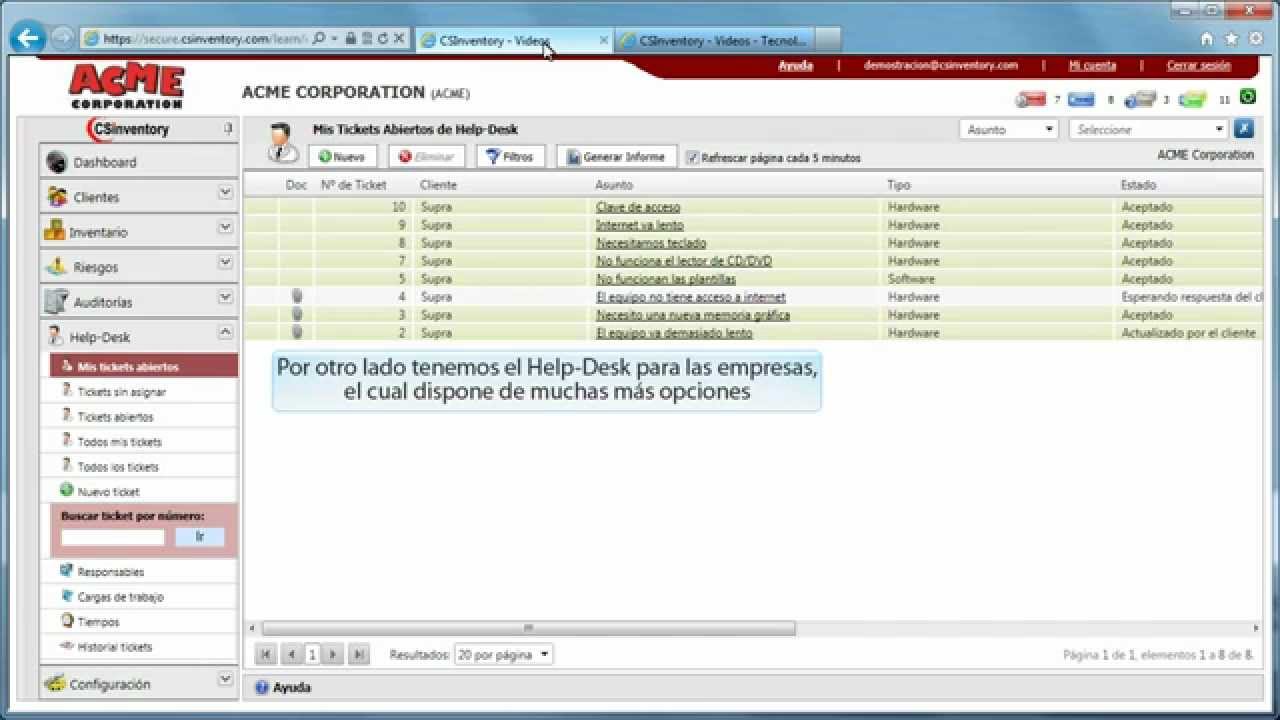Viewport: 1280px width, 720px height.
Task: Expand the Auditorías sidebar section
Action: (225, 298)
